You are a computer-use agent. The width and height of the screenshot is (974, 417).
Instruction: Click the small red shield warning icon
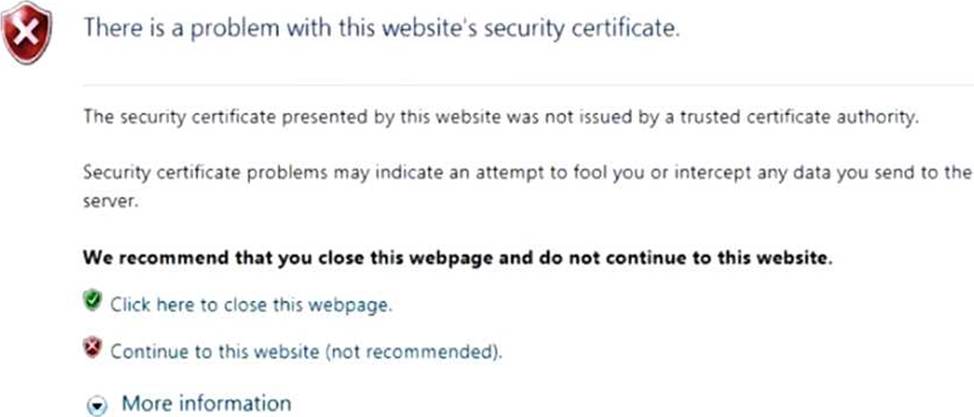(x=92, y=347)
